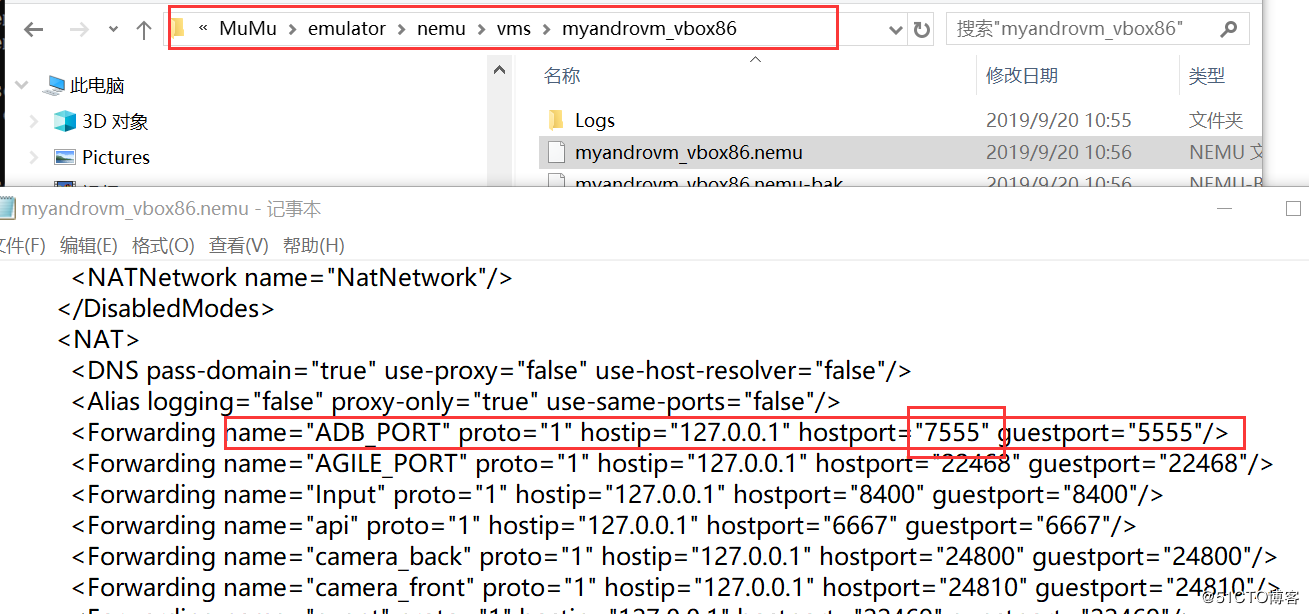
Task: Click myandrovm_vbox86 breadcrumb segment
Action: (x=649, y=29)
